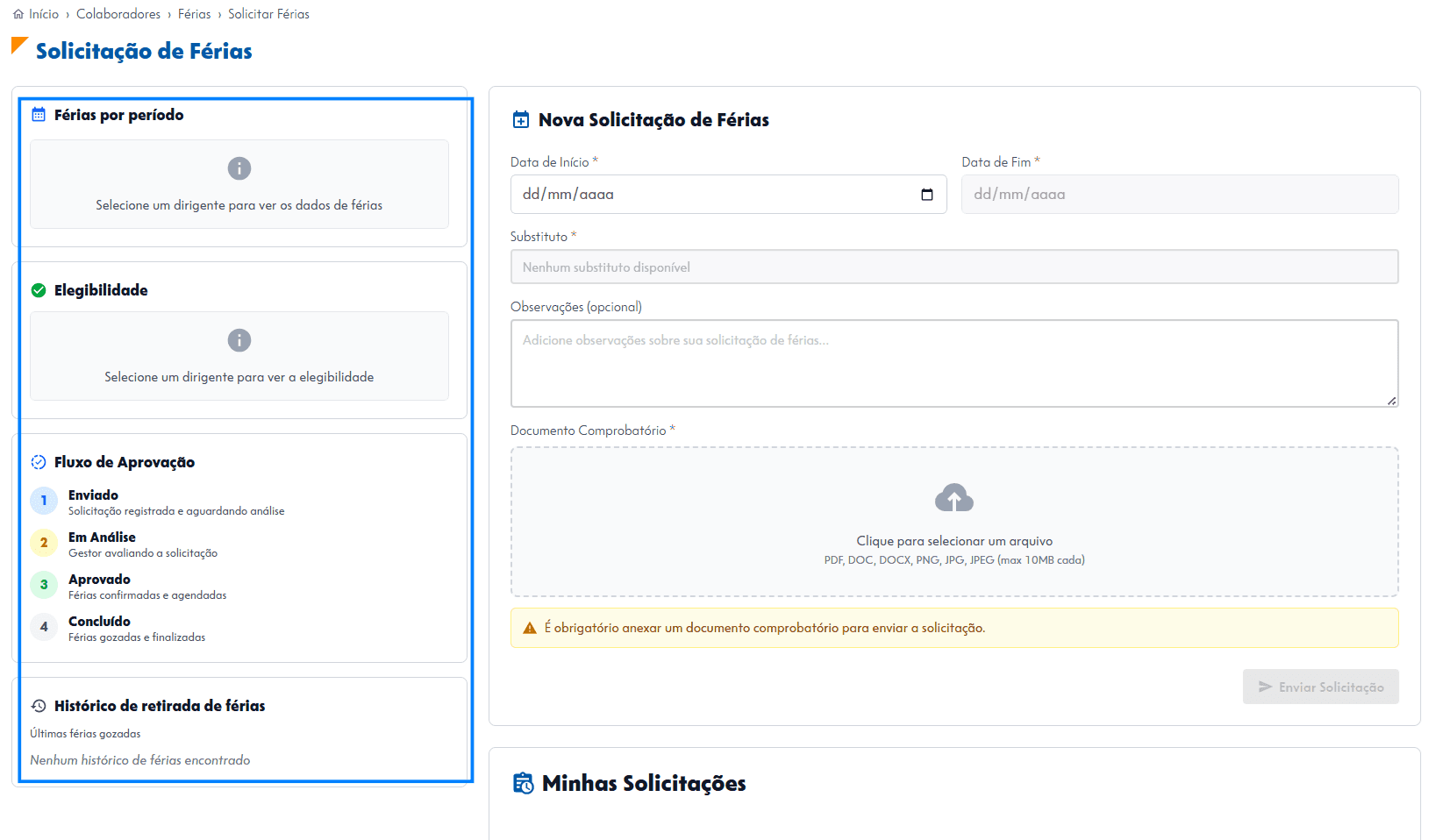Image resolution: width=1435 pixels, height=840 pixels.
Task: Click the green Elegibilidade check icon
Action: tap(39, 290)
